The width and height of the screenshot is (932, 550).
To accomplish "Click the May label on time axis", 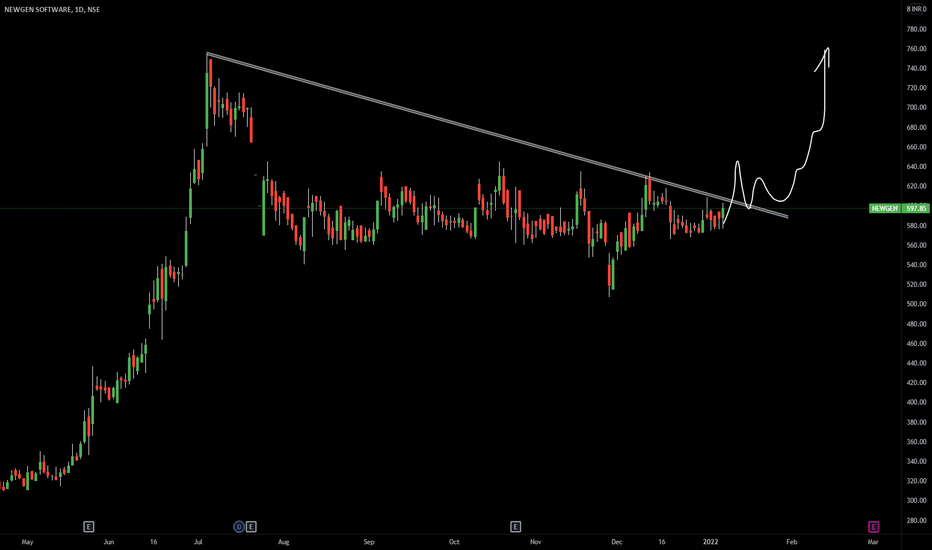I will pos(27,542).
